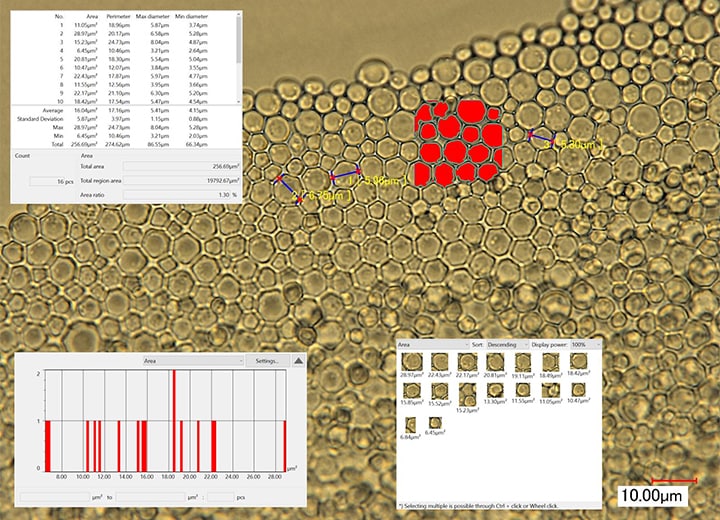
Task: Click the scroll-down arrow in results table
Action: click(x=238, y=101)
